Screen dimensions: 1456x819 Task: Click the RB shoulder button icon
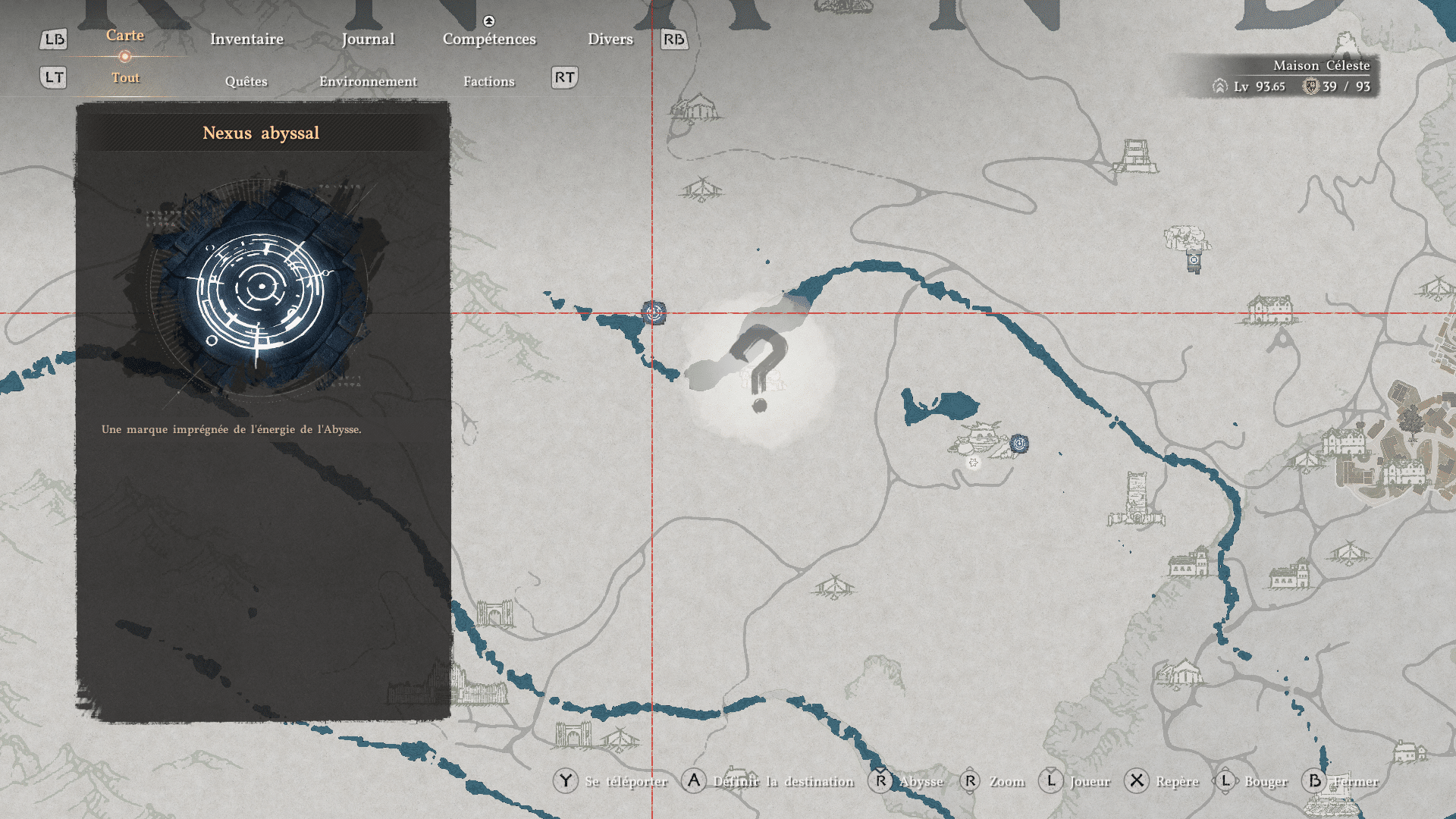click(673, 39)
